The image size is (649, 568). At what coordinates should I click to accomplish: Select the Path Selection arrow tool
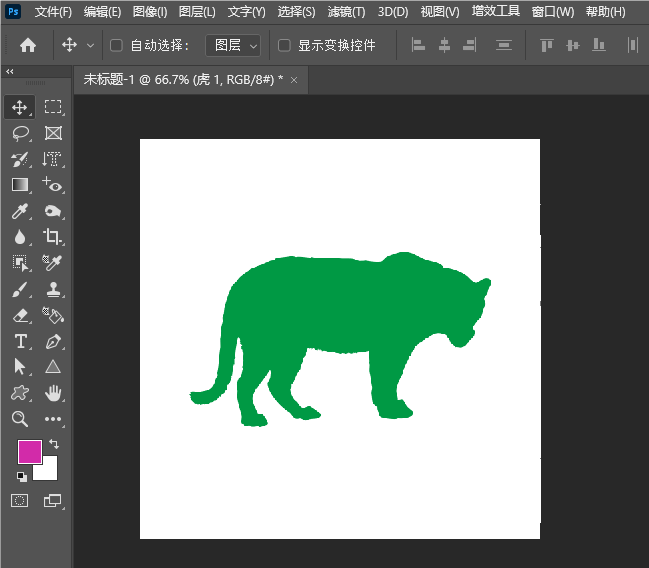click(x=20, y=367)
